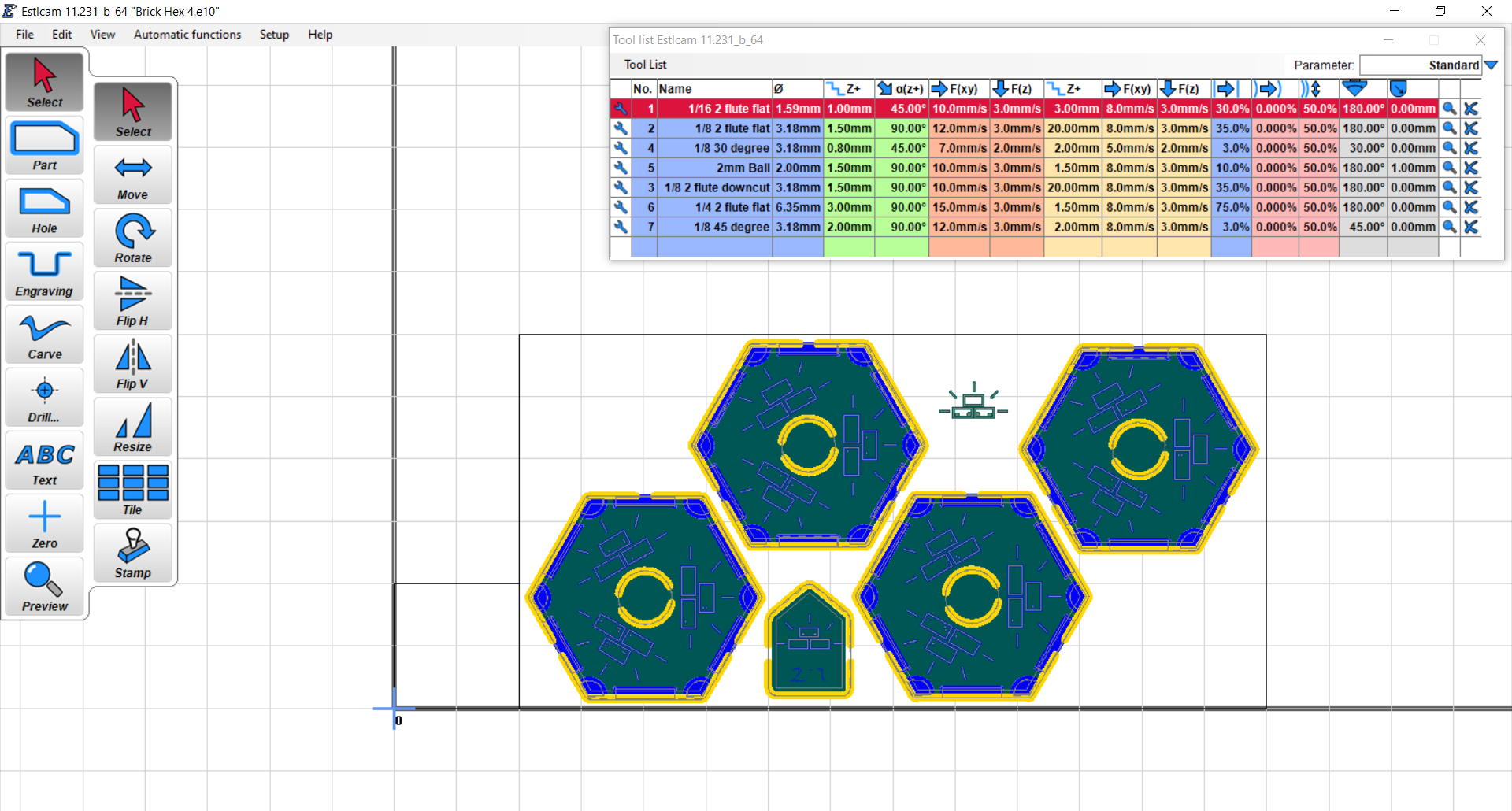Click the 45.00° tip angle cell for 1/8 45 degree
Image resolution: width=1512 pixels, height=811 pixels.
tap(1363, 227)
